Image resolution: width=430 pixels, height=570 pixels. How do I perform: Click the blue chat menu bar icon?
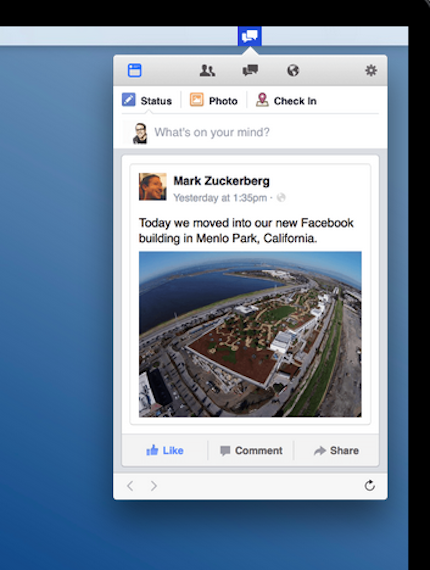coord(250,36)
